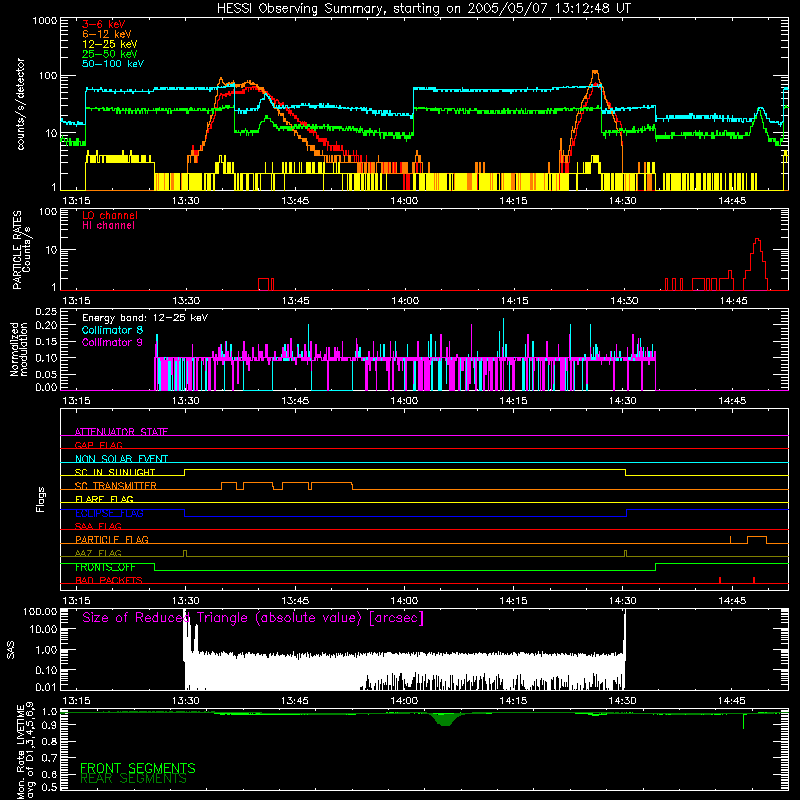Click the SC IN SUNLIGHT flag label
This screenshot has width=800, height=800.
pos(115,472)
